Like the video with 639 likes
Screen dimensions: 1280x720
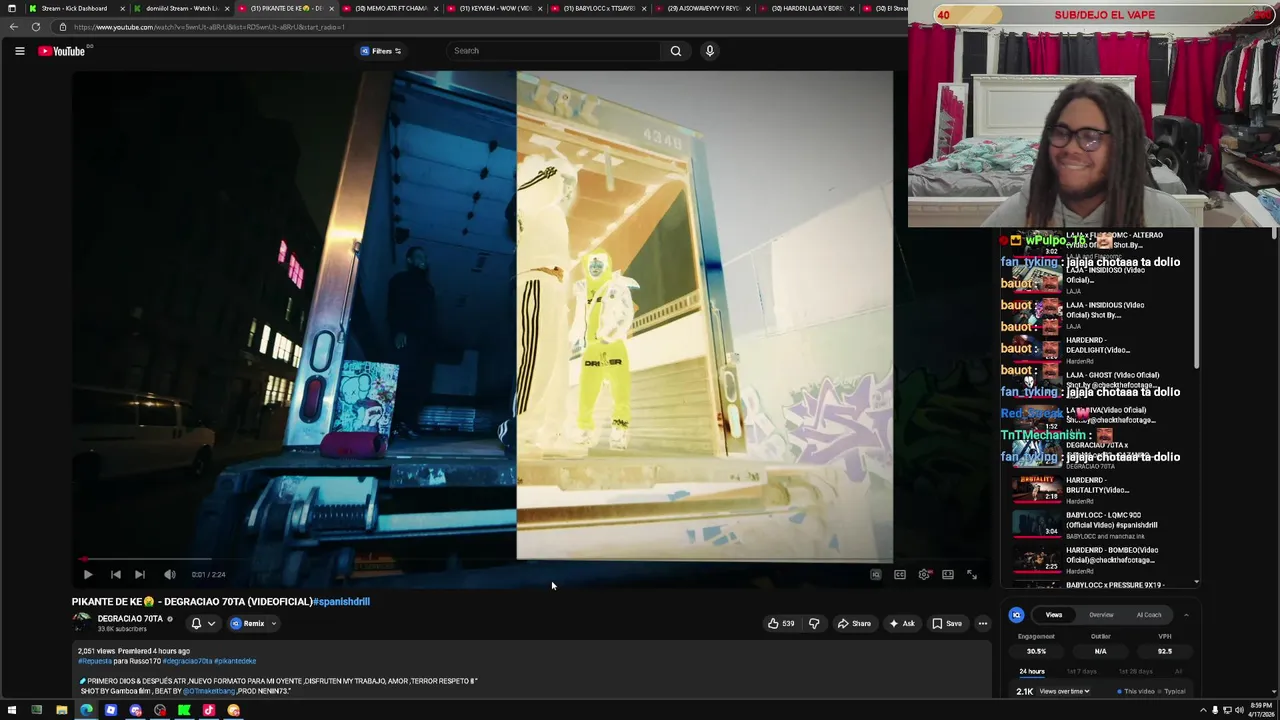coord(781,624)
